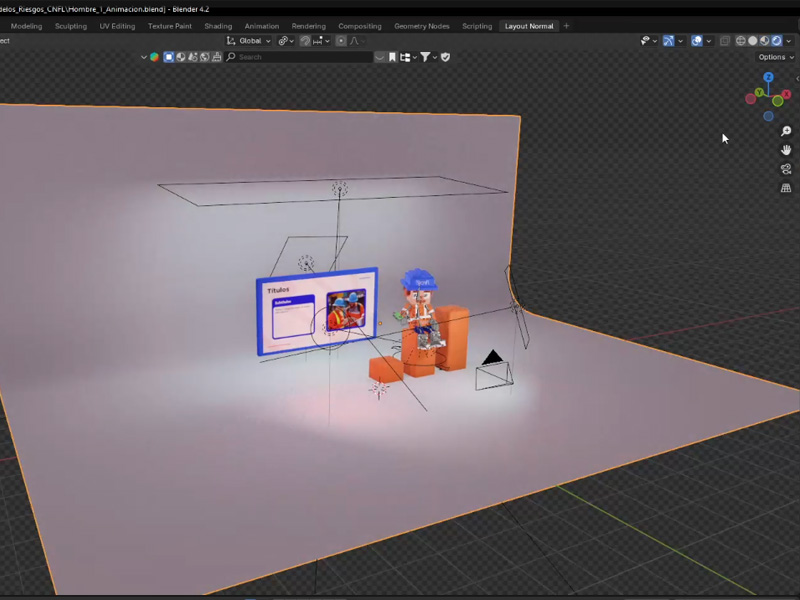Toggle proportional editing
This screenshot has width=800, height=600.
[x=341, y=41]
